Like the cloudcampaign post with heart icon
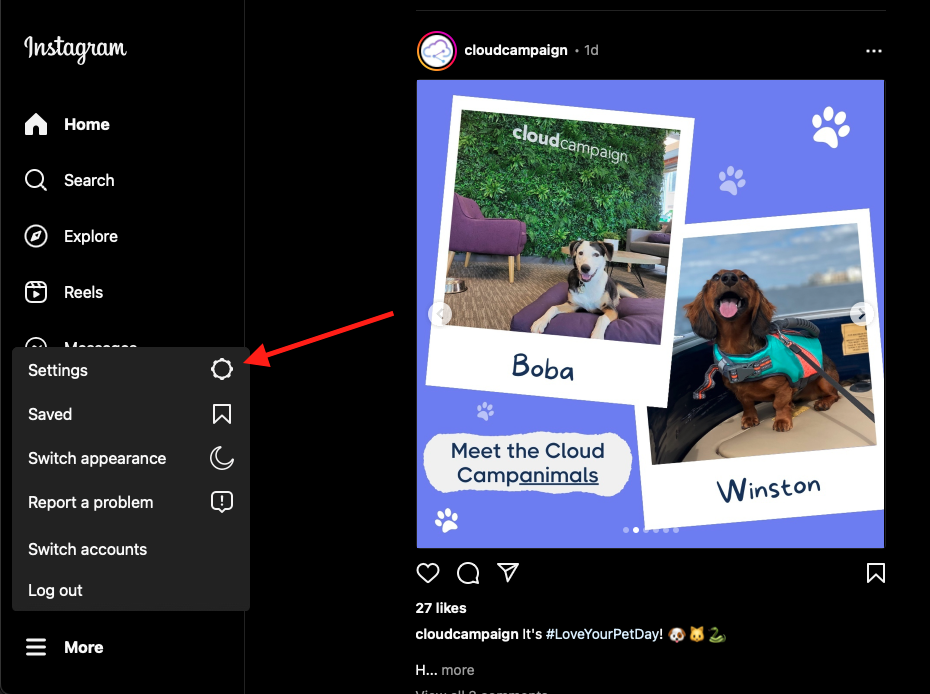Image resolution: width=930 pixels, height=694 pixels. [428, 572]
